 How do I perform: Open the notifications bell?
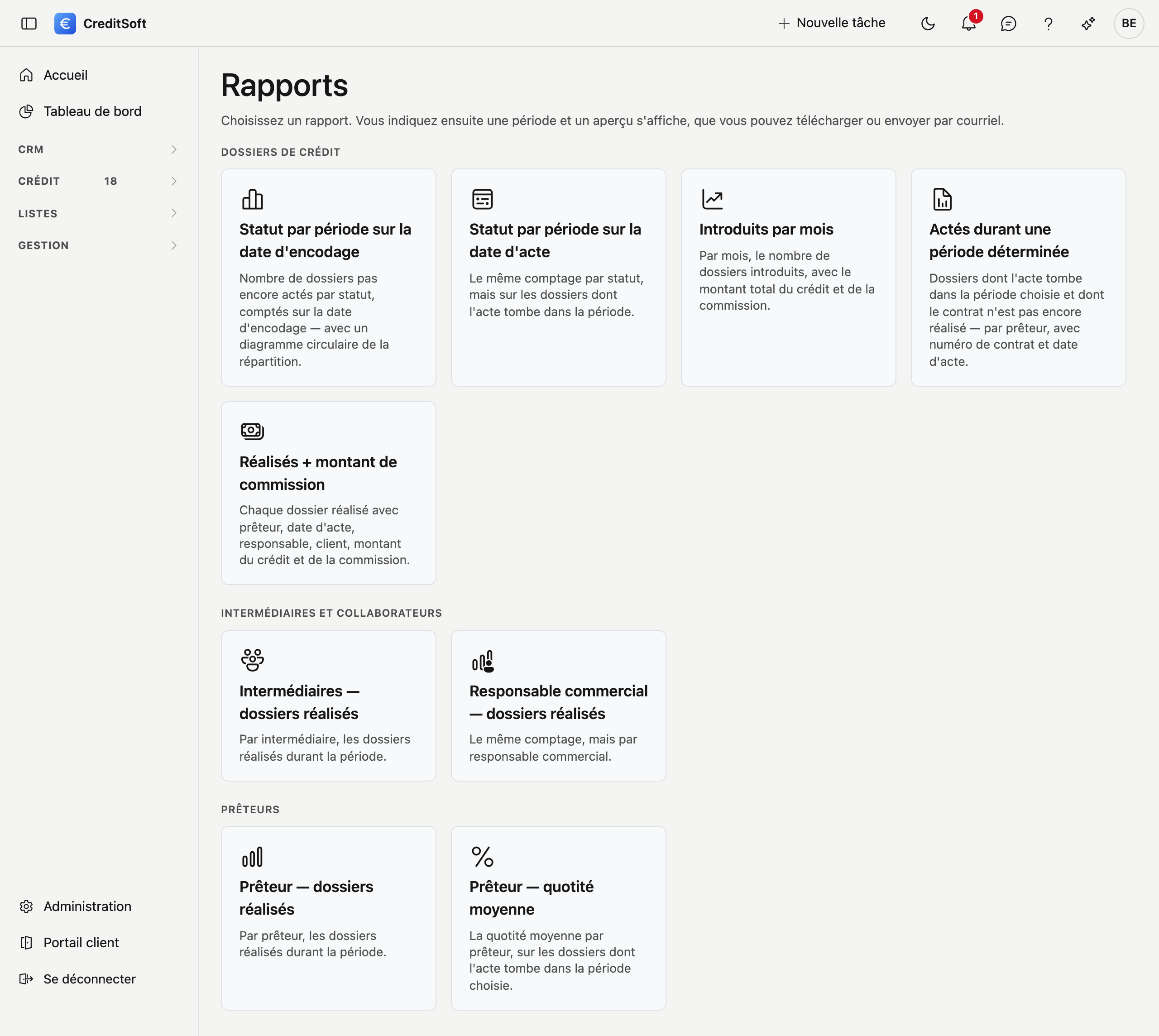click(969, 24)
